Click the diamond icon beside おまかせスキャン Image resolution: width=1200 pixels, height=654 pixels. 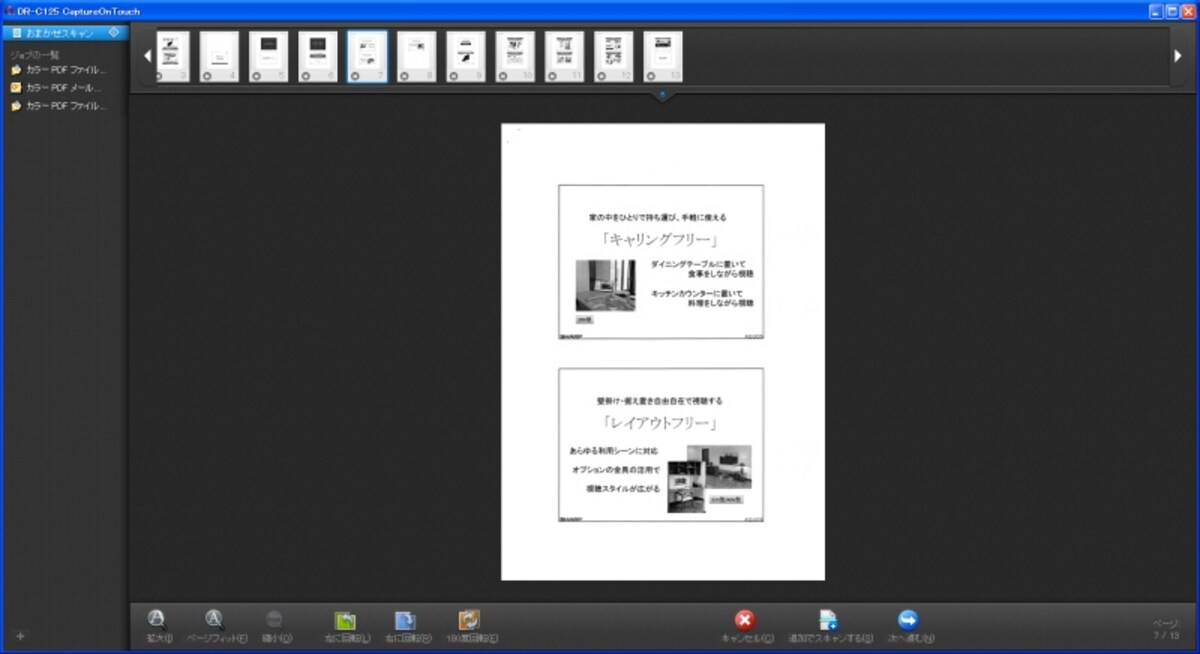(x=113, y=33)
